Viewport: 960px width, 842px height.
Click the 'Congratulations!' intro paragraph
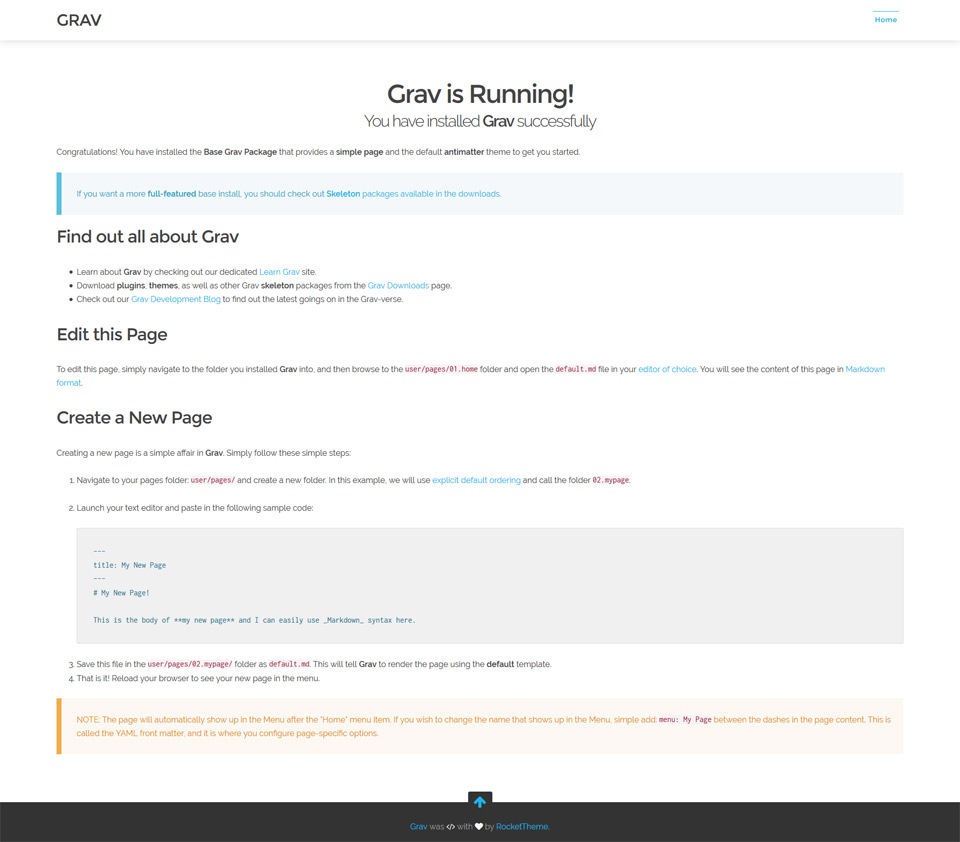coord(318,152)
